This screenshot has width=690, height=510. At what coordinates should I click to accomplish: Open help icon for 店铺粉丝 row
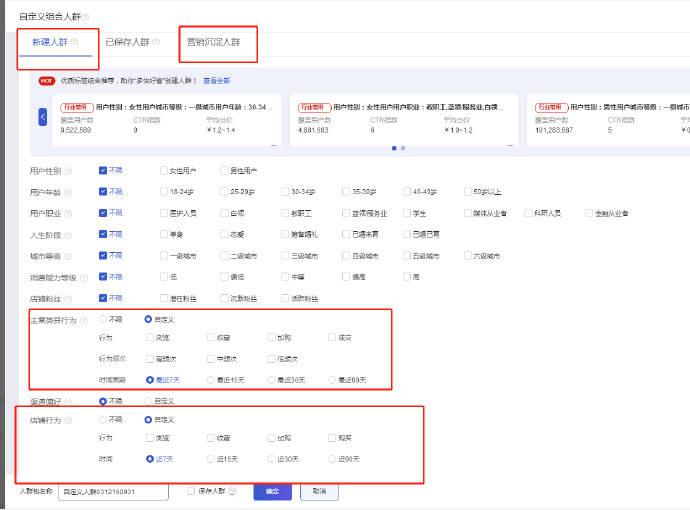click(68, 299)
